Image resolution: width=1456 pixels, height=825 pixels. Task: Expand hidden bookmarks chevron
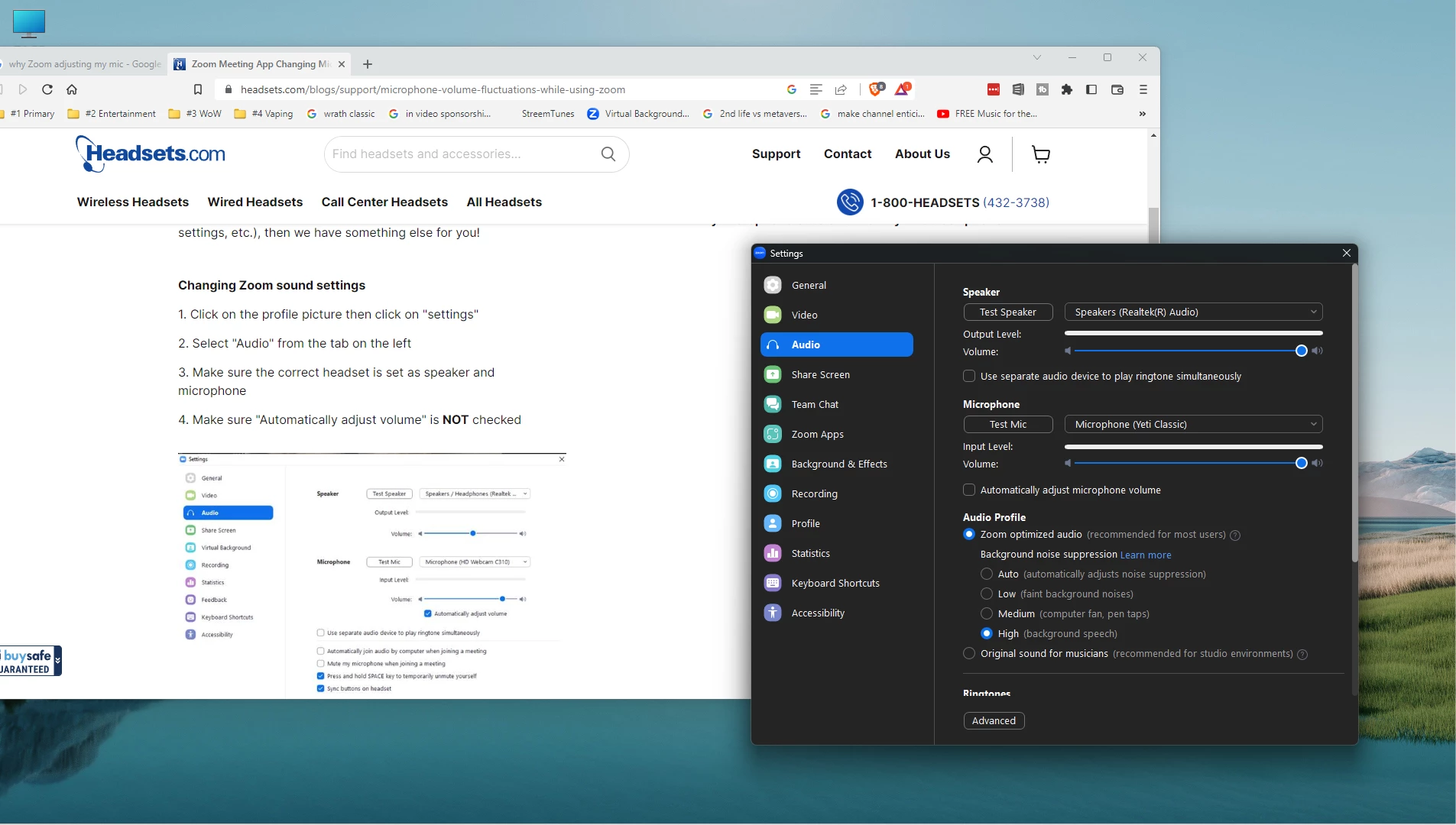[1143, 114]
